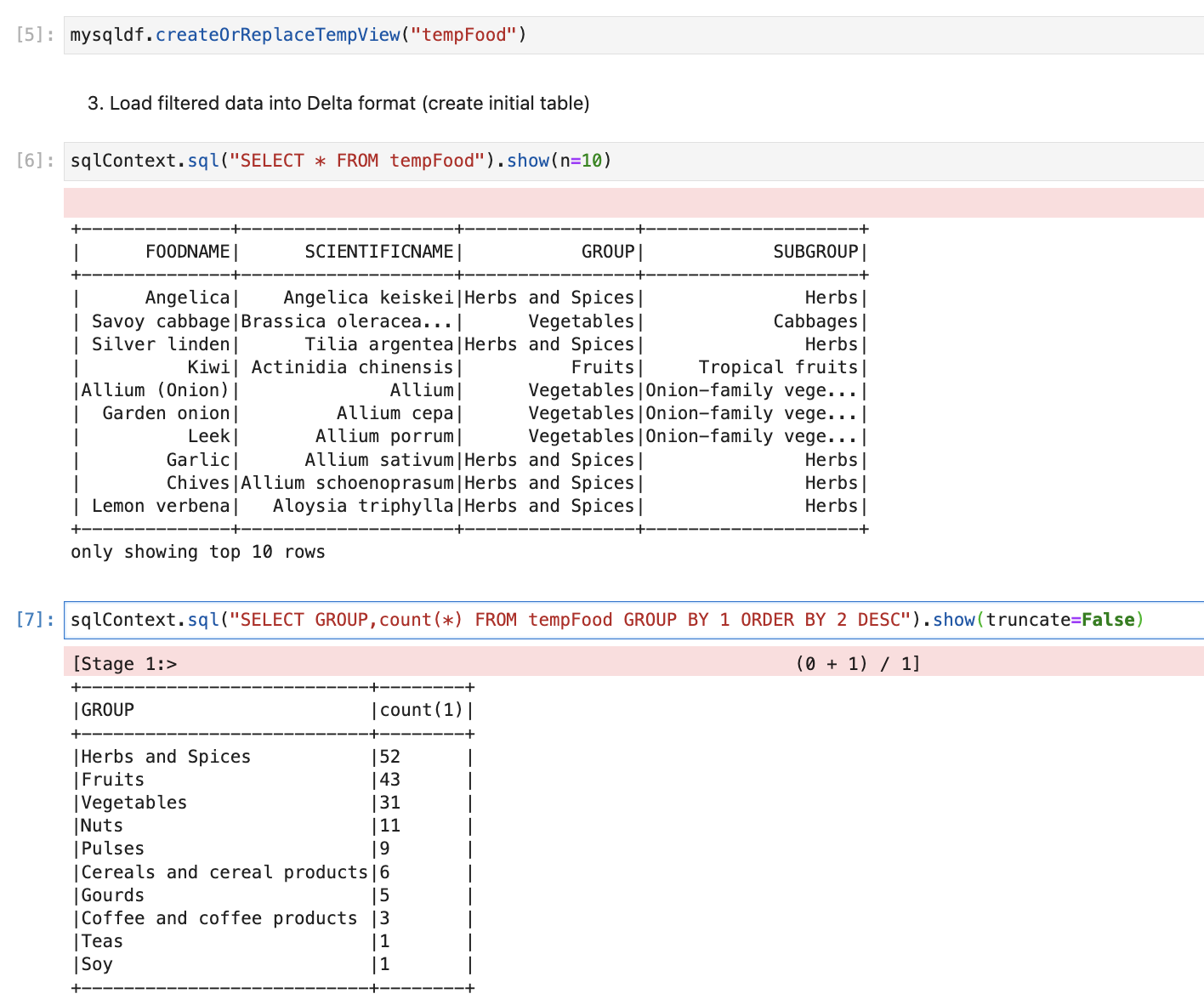Place cursor on truncate=False in cell 7

click(x=1064, y=620)
